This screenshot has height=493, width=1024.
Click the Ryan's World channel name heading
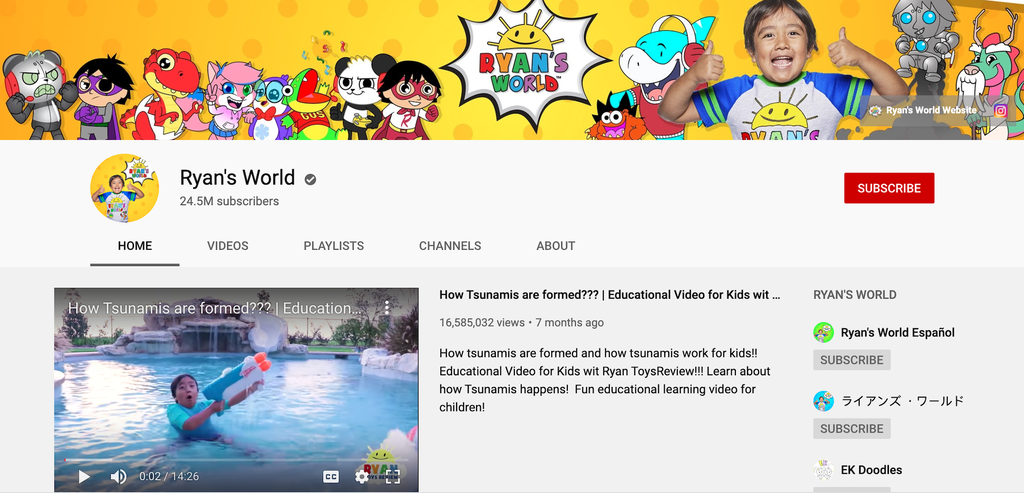click(237, 178)
